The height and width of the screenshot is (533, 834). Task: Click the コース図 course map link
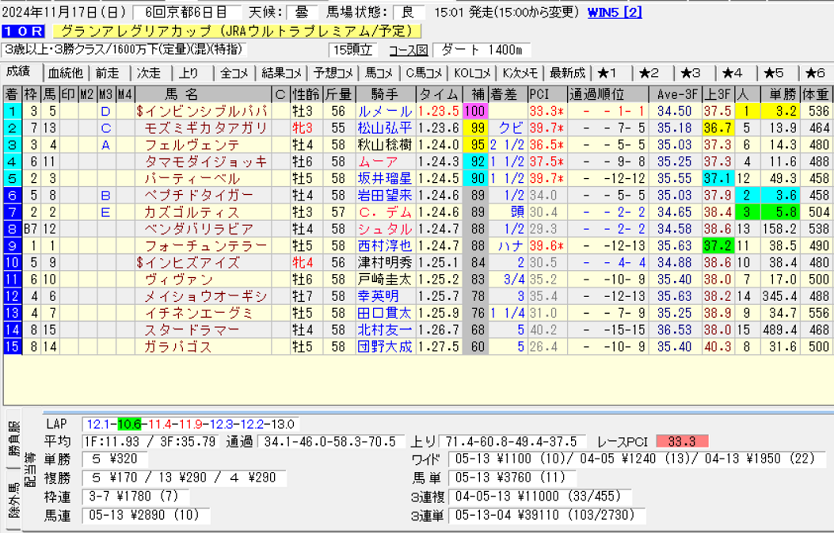(408, 50)
